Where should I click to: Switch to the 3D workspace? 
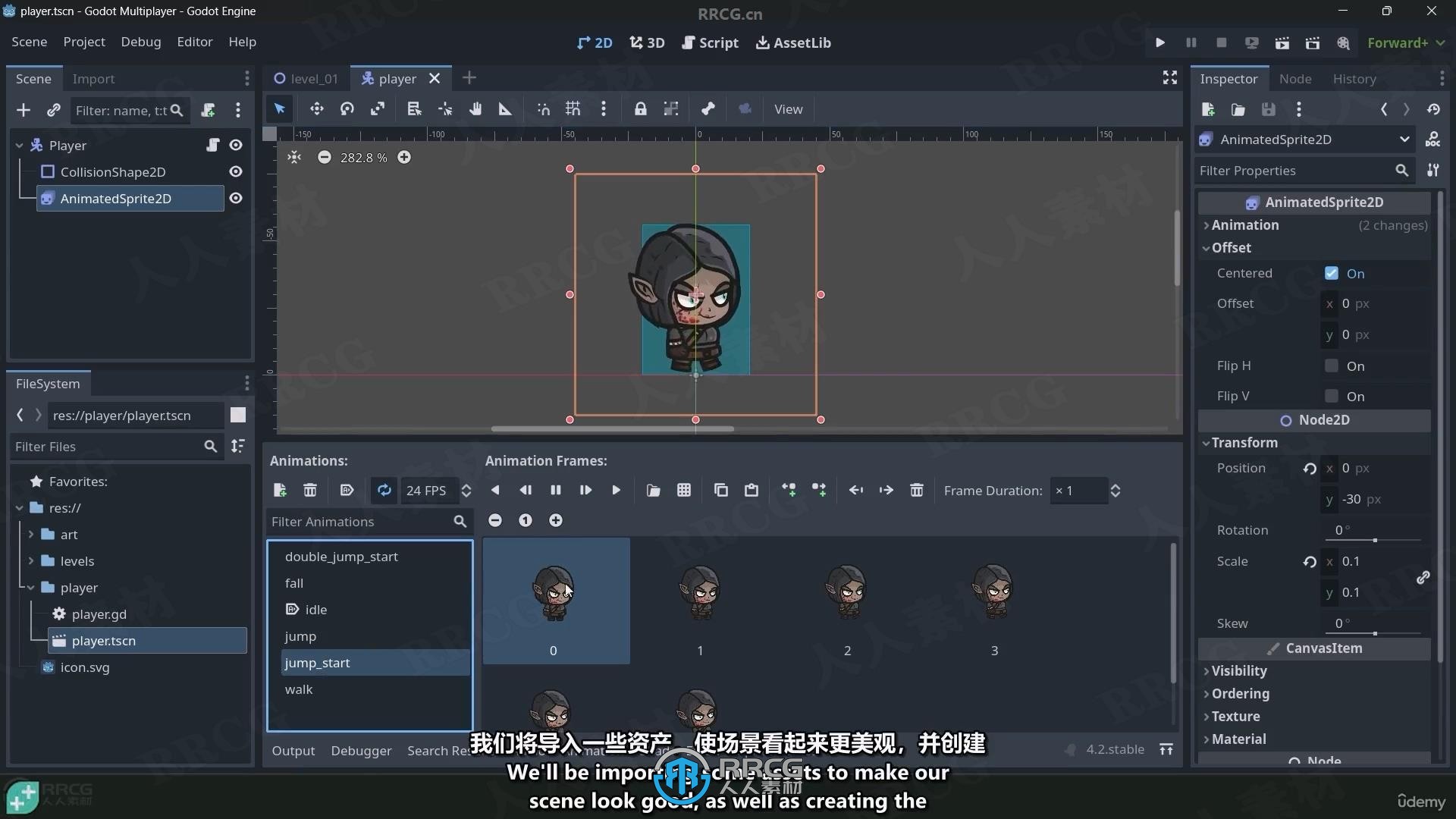click(647, 42)
